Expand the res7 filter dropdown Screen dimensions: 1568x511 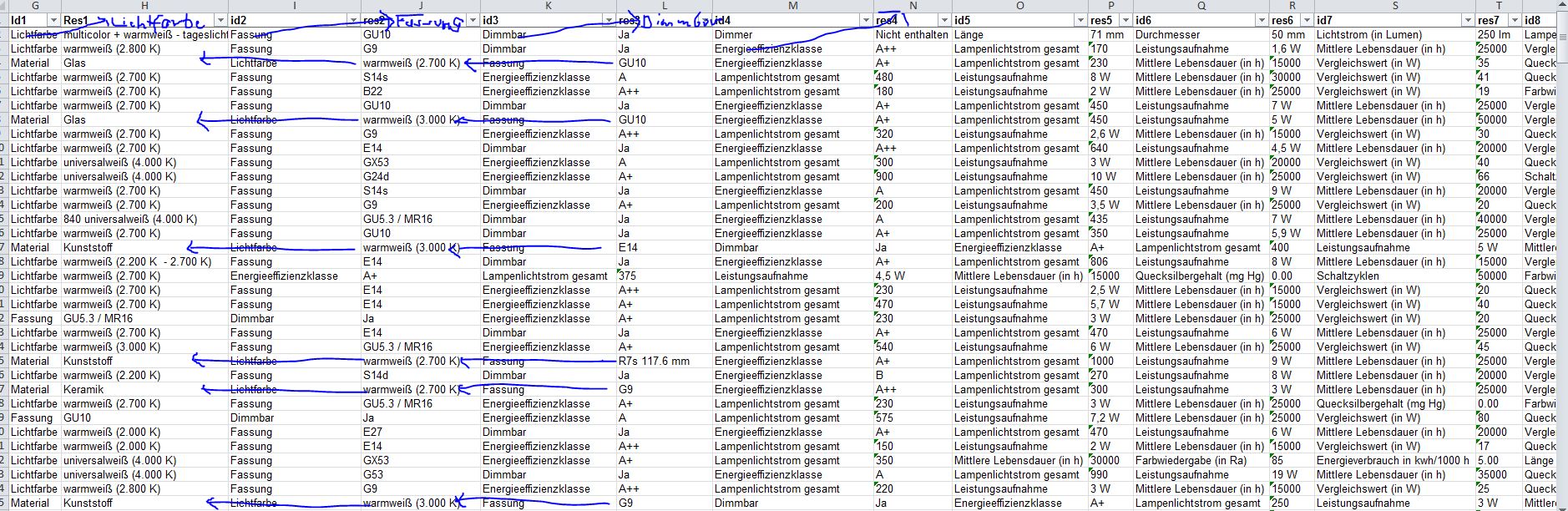(x=1513, y=20)
